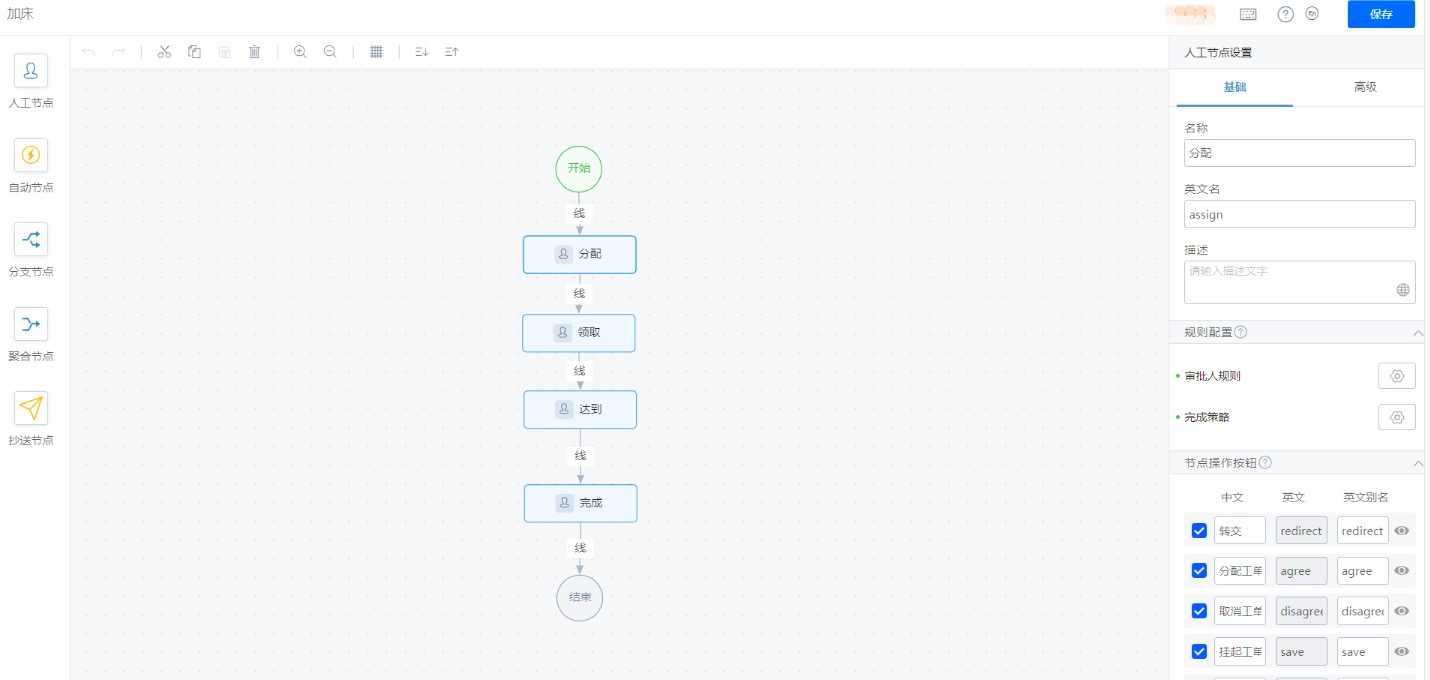
Task: Pick the 分支节点 branch icon
Action: tap(30, 239)
